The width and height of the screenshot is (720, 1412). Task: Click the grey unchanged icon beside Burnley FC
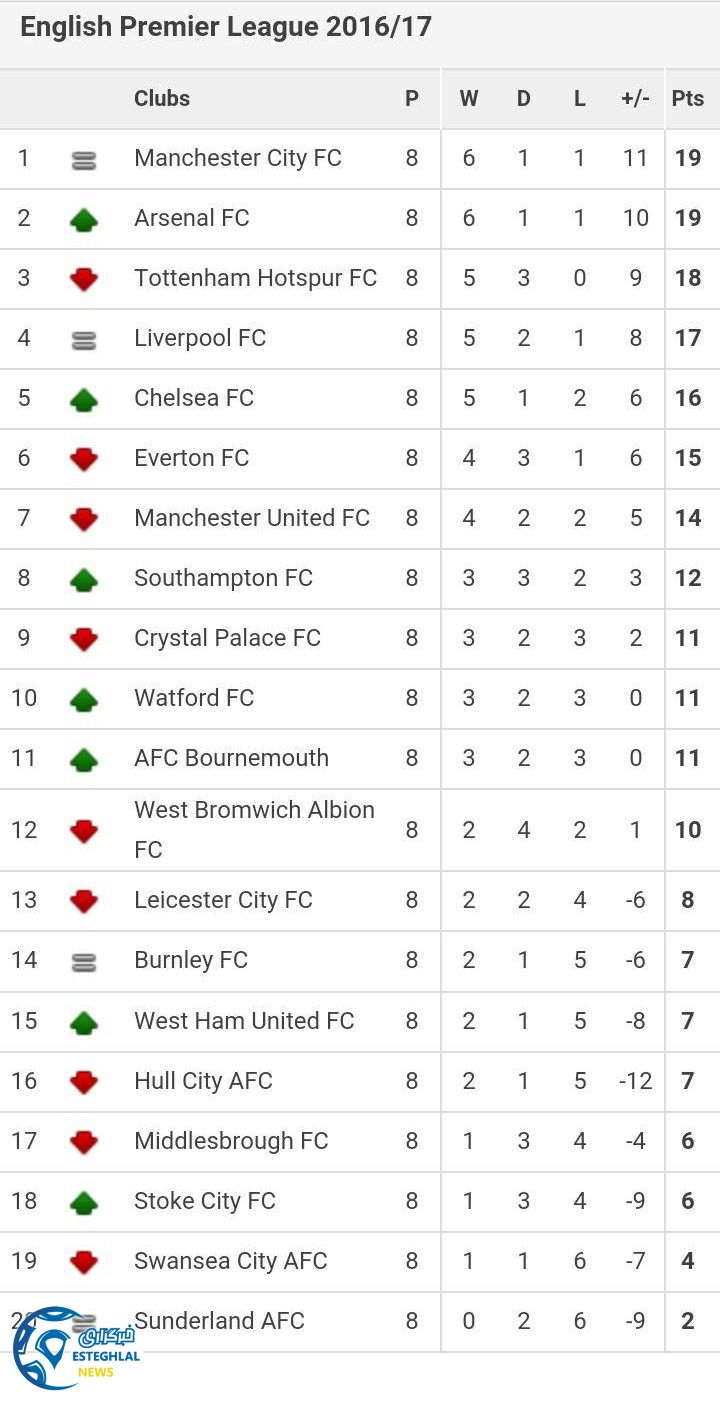click(84, 962)
